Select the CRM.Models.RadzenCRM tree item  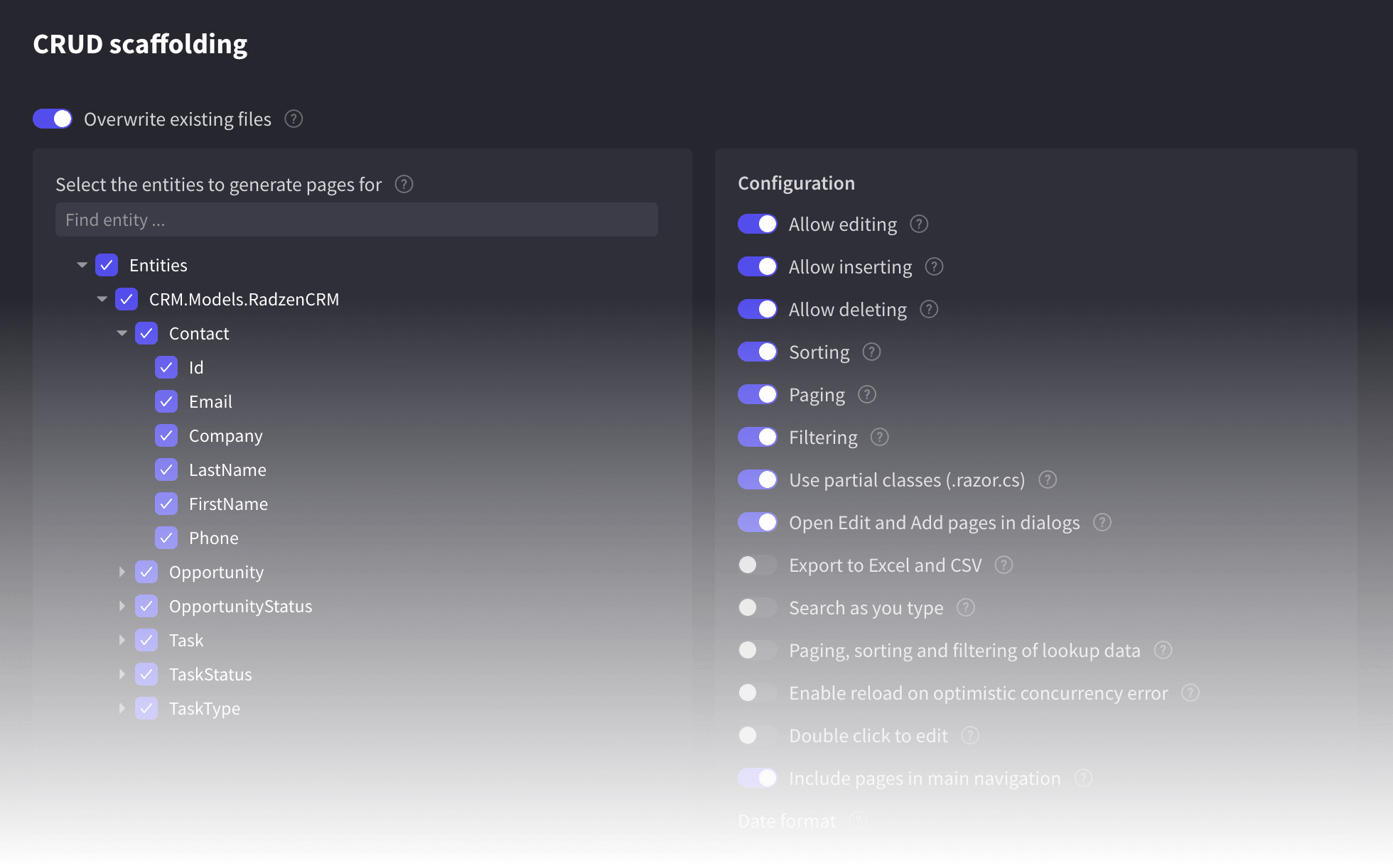244,300
